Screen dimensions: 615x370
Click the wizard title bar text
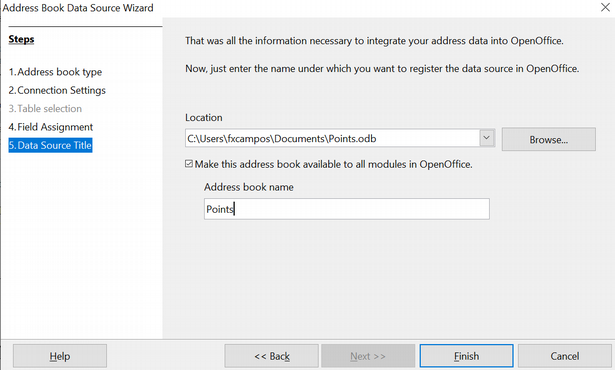point(78,8)
